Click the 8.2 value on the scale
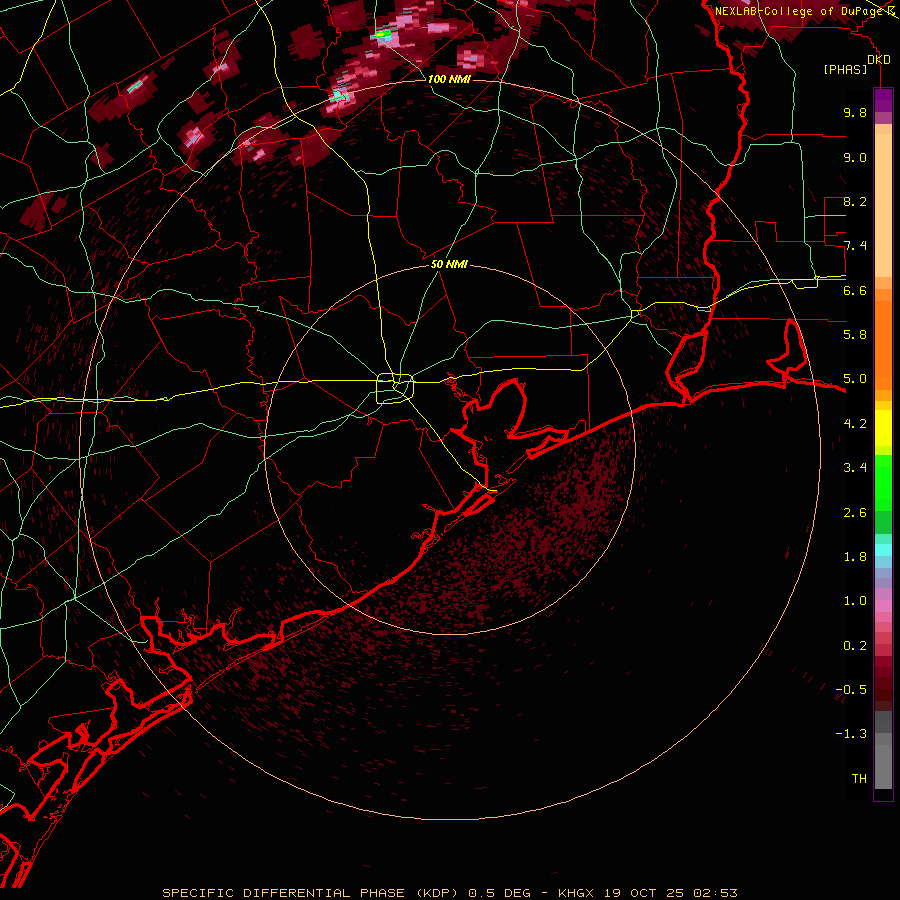Viewport: 900px width, 900px height. (x=855, y=201)
